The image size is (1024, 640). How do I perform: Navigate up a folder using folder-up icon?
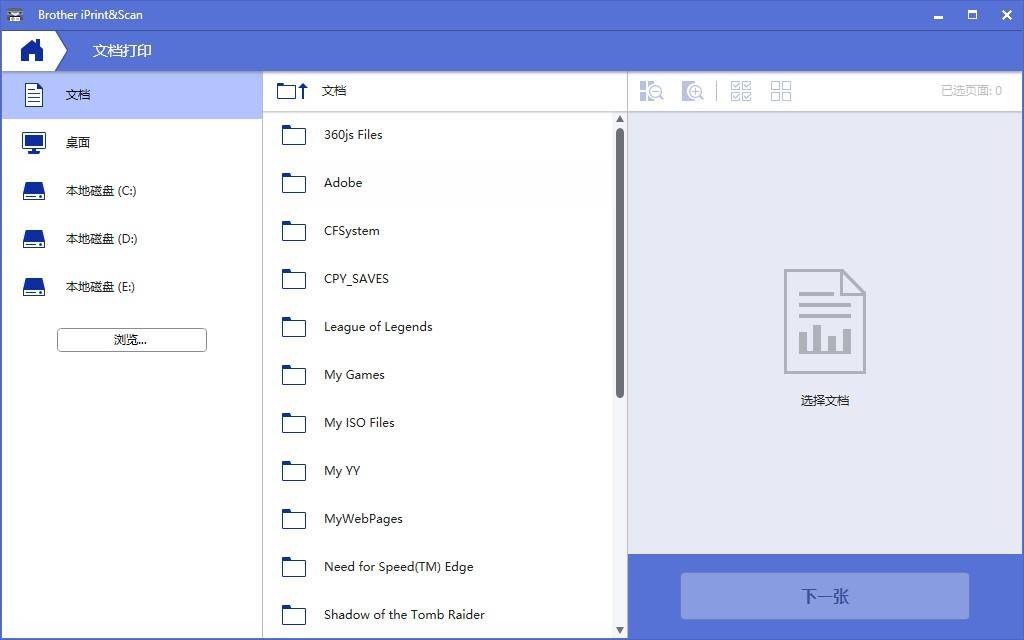(290, 91)
